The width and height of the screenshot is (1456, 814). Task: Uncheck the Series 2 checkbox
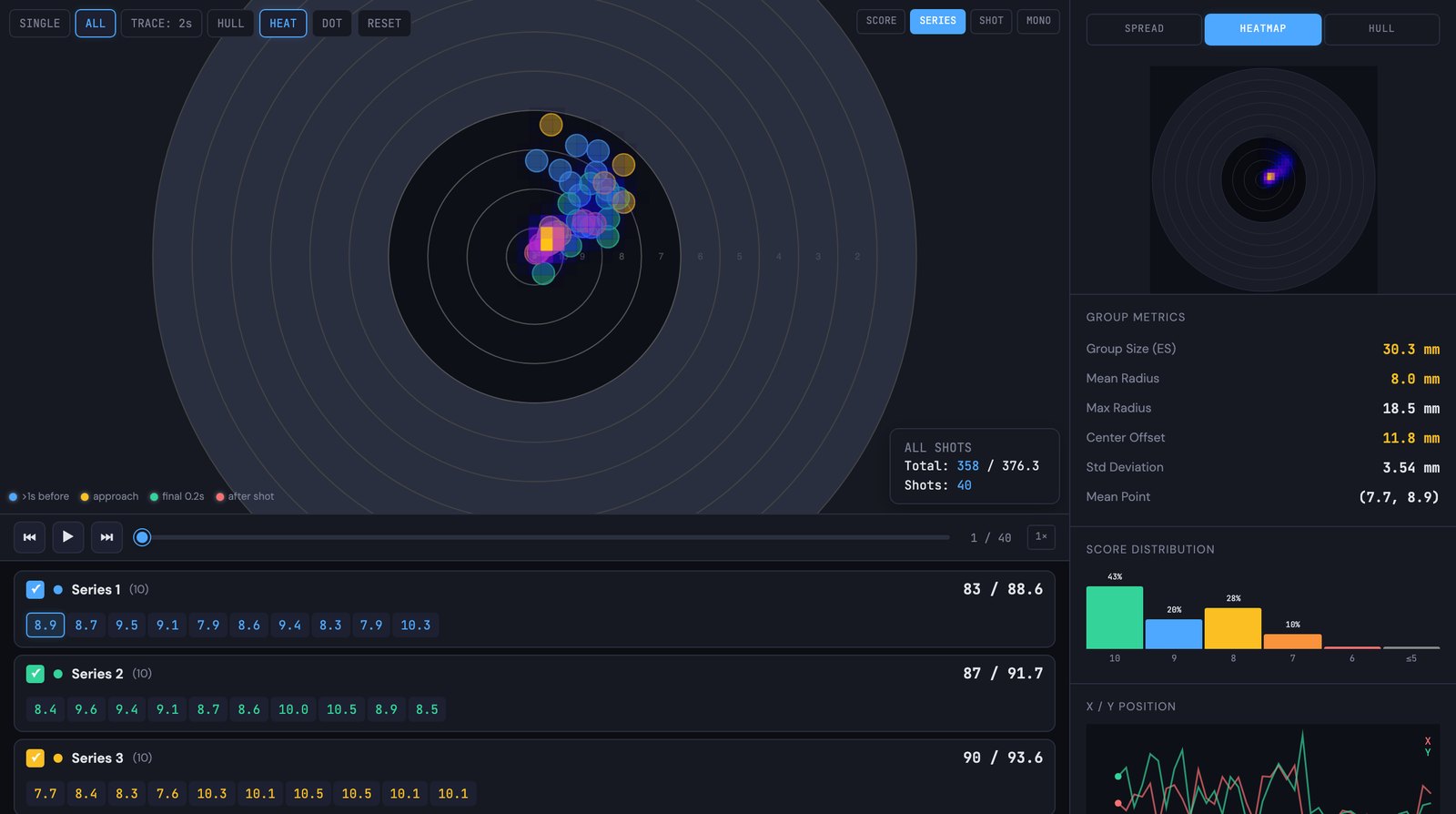click(x=35, y=674)
